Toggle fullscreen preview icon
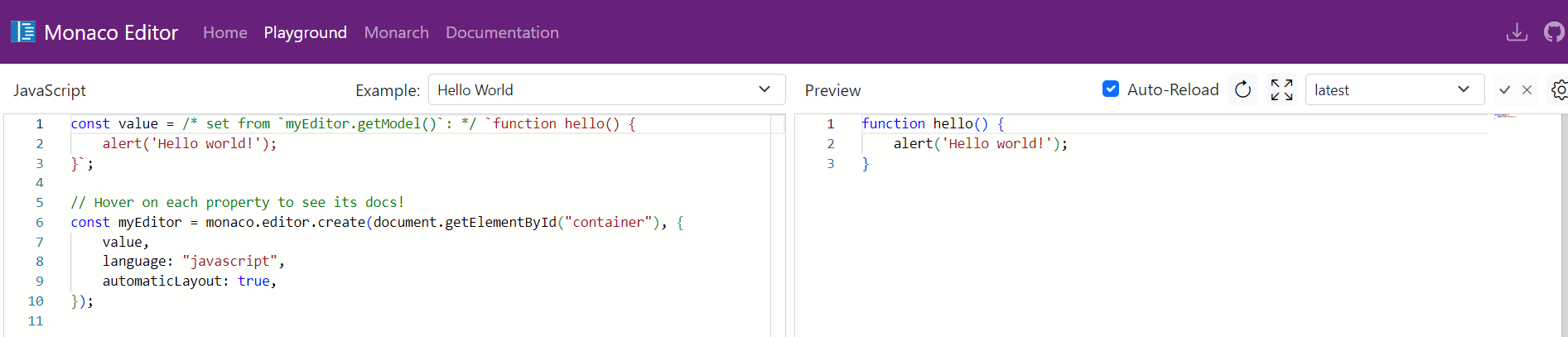The height and width of the screenshot is (337, 1568). 1281,89
